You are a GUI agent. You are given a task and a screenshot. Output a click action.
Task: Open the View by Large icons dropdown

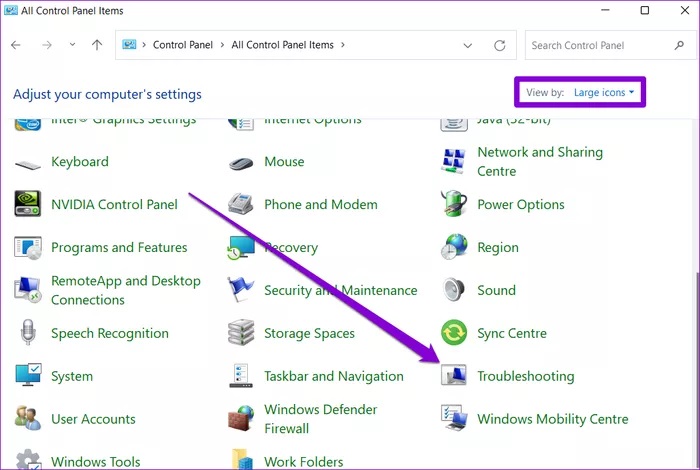tap(604, 93)
